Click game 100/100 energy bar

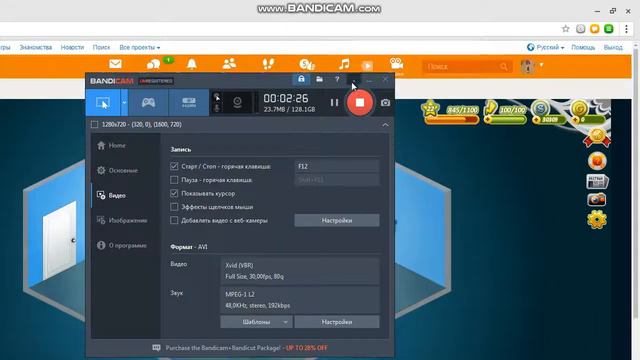[x=506, y=114]
